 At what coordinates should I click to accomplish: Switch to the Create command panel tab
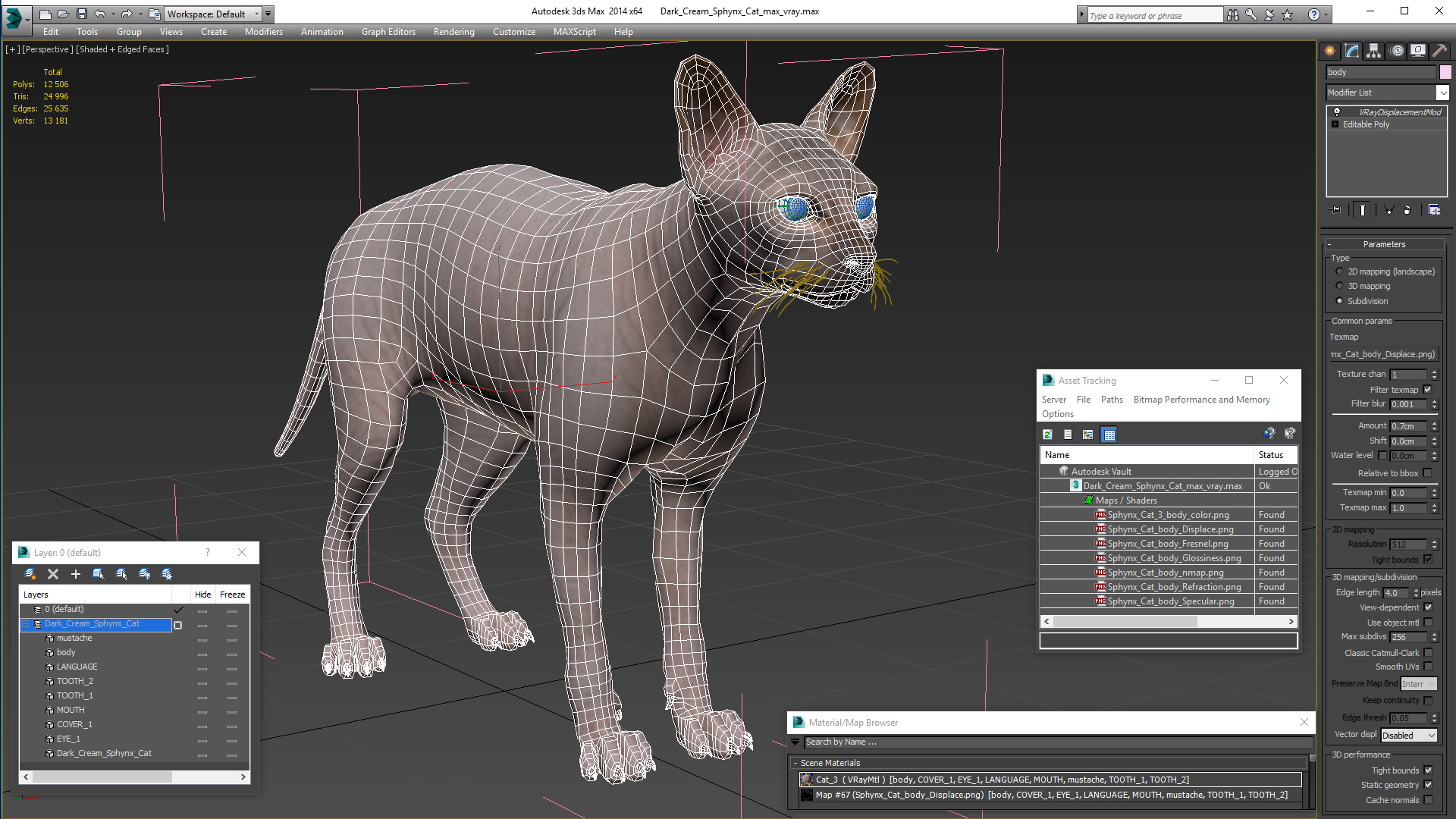pyautogui.click(x=1330, y=51)
